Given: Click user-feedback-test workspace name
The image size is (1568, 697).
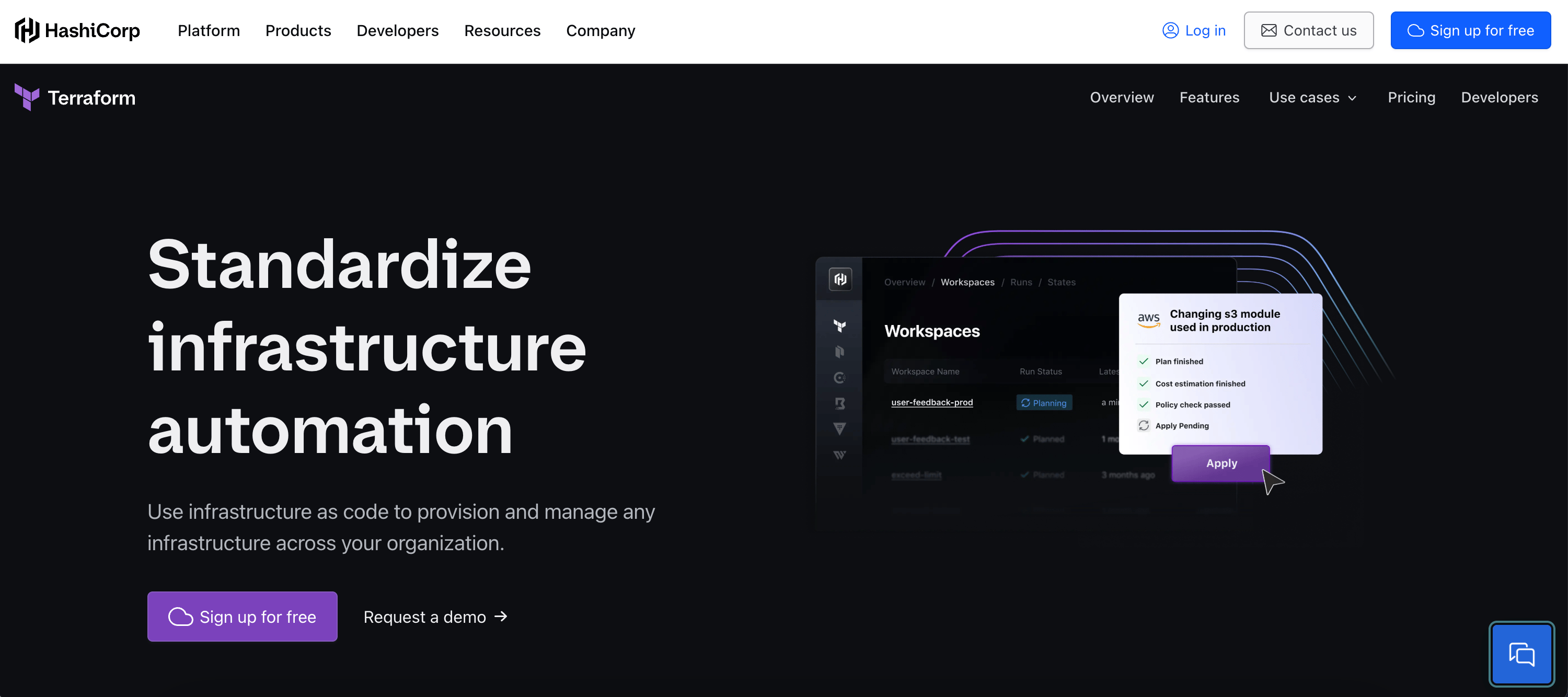Looking at the screenshot, I should pyautogui.click(x=930, y=439).
